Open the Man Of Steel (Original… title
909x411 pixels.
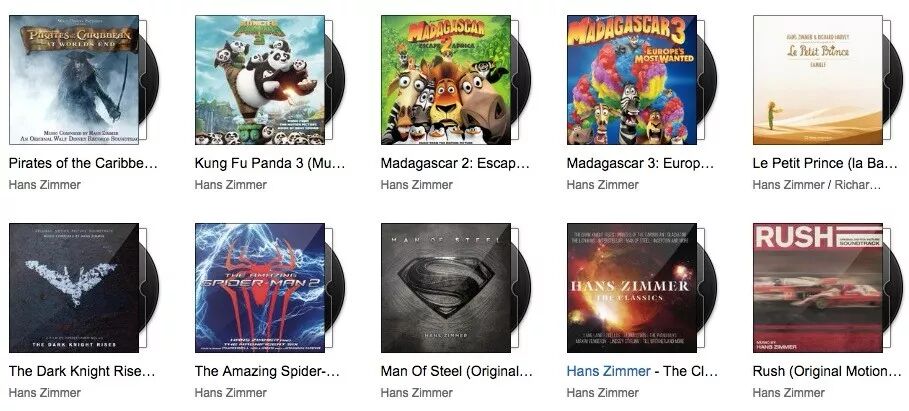click(456, 372)
